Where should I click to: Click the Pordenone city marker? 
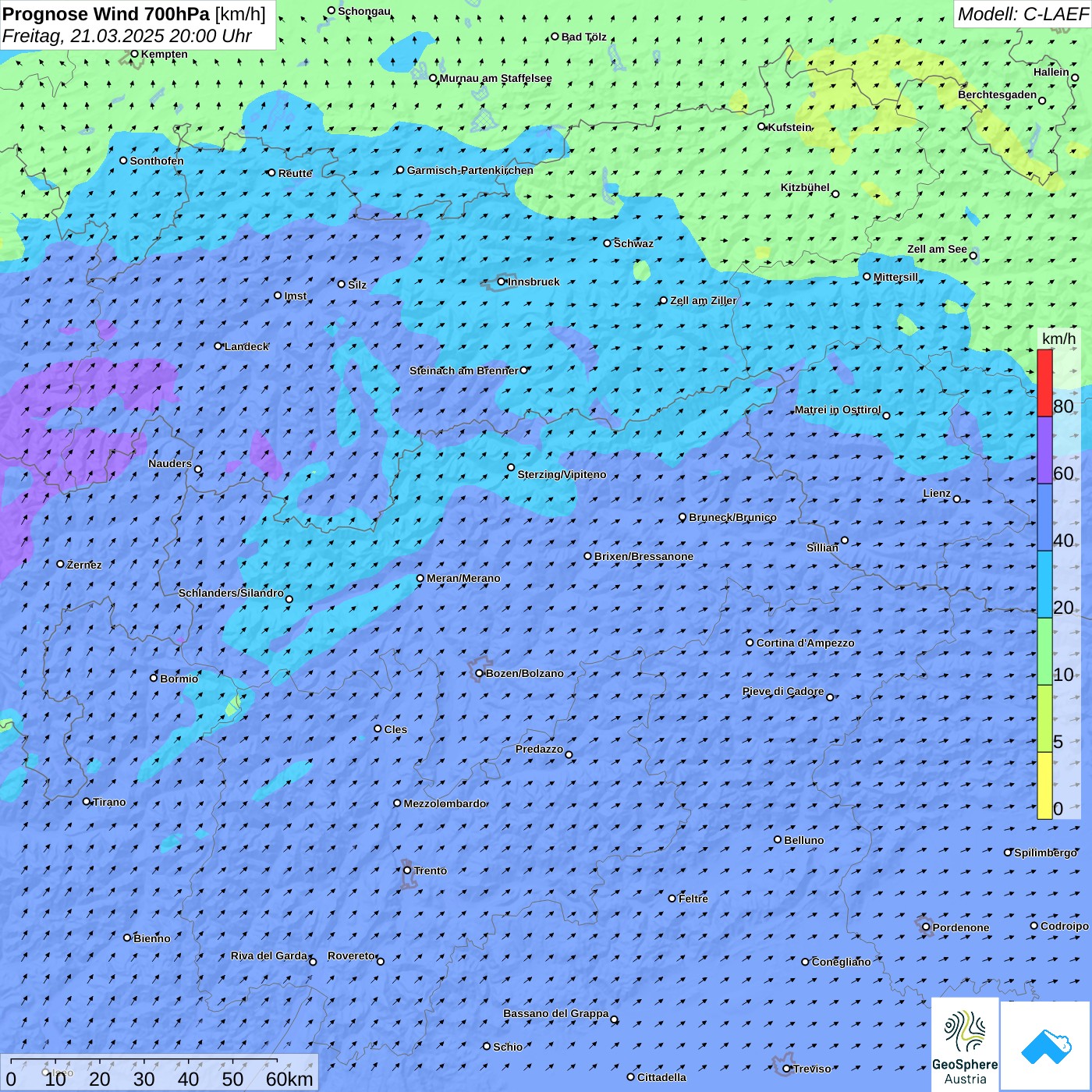[x=926, y=927]
